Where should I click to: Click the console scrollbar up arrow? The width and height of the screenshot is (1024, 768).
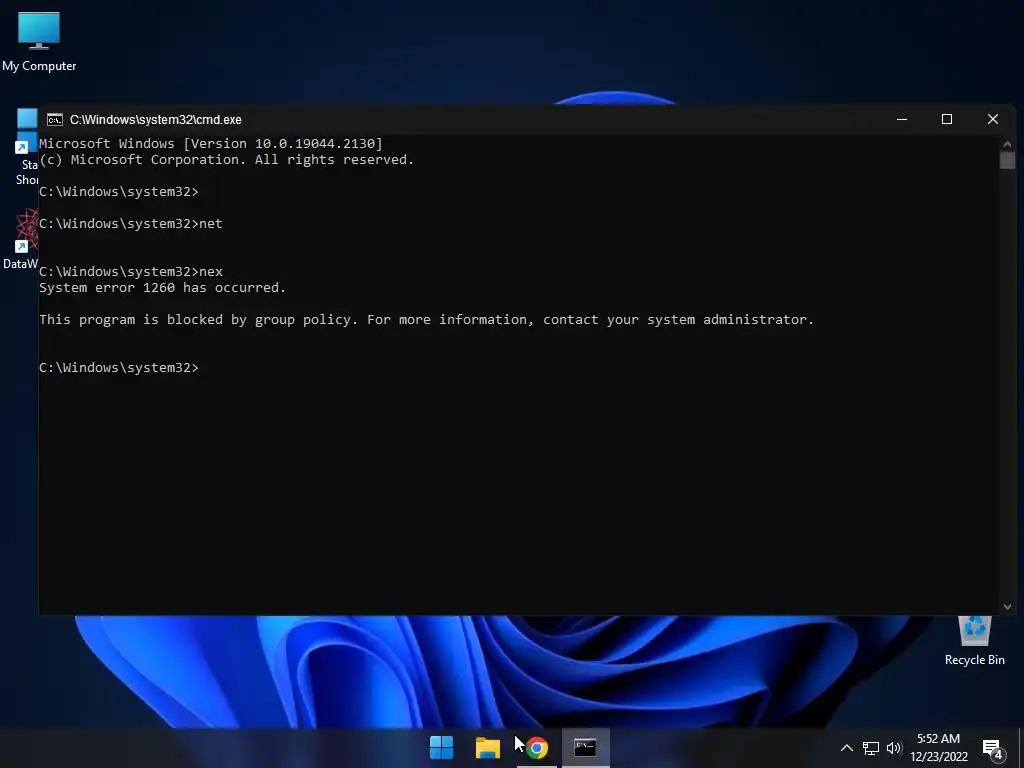(1007, 144)
